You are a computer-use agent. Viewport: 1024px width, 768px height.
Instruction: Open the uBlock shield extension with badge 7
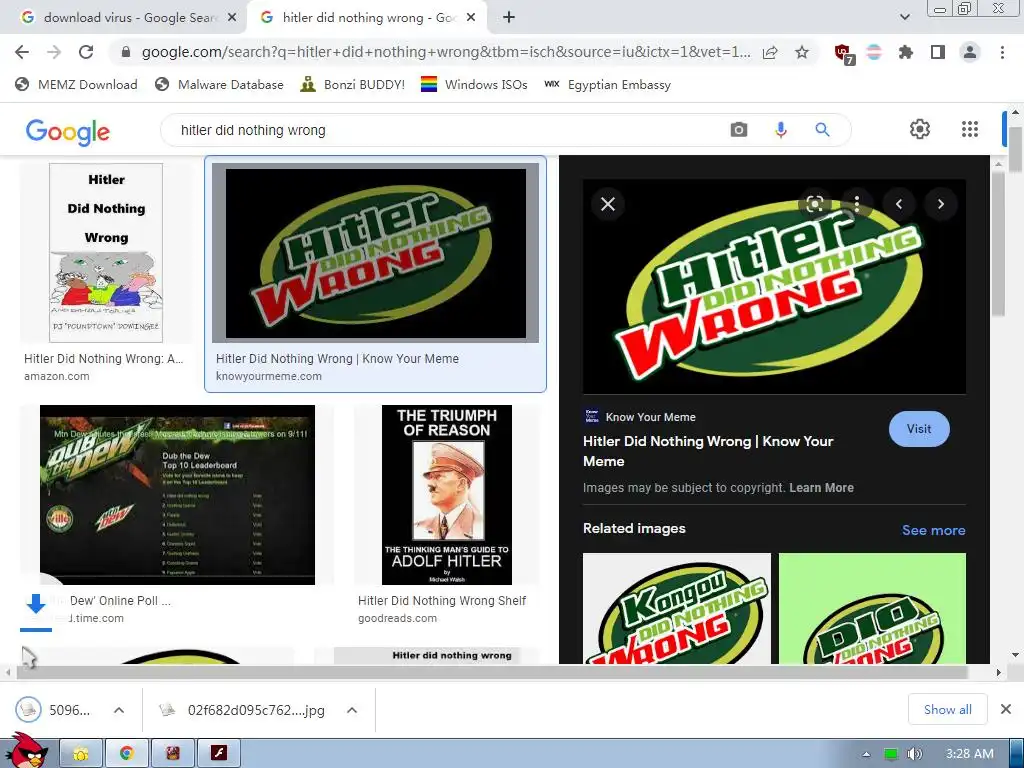pyautogui.click(x=844, y=54)
